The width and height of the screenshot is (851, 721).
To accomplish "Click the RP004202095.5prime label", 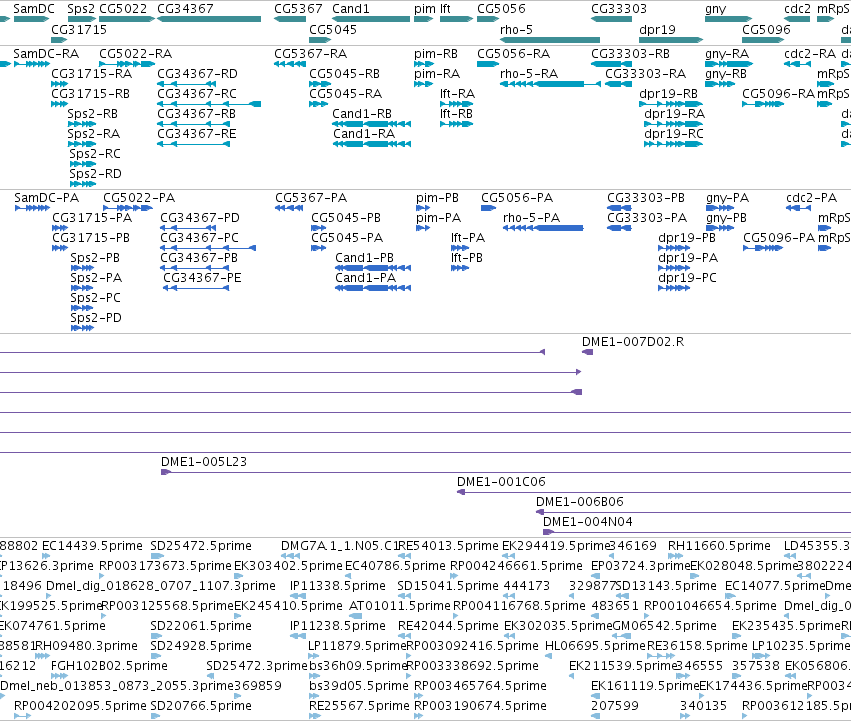I will click(x=80, y=706).
